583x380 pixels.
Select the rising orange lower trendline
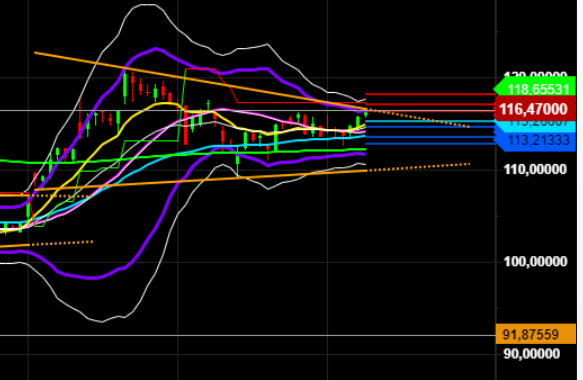[x=201, y=181]
